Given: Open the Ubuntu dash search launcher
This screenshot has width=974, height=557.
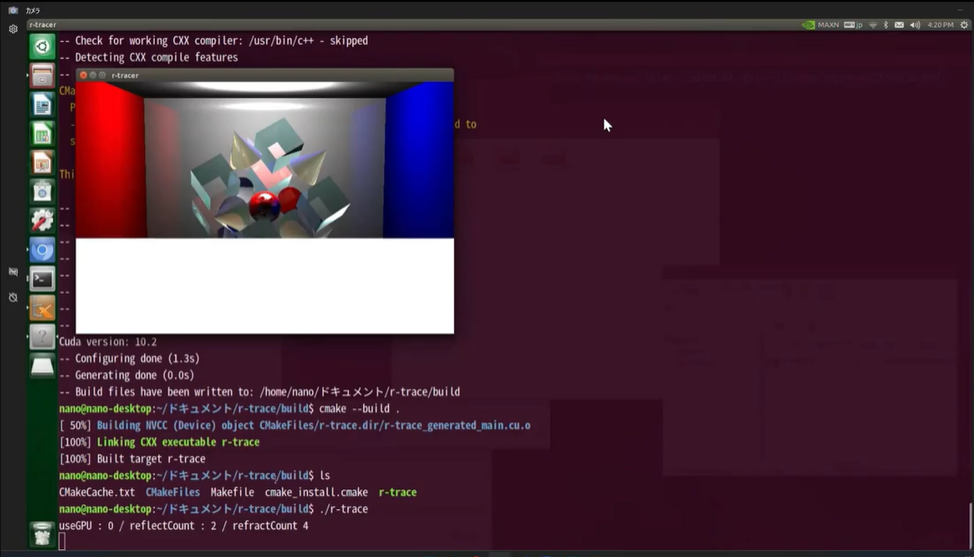Looking at the screenshot, I should 42,46.
